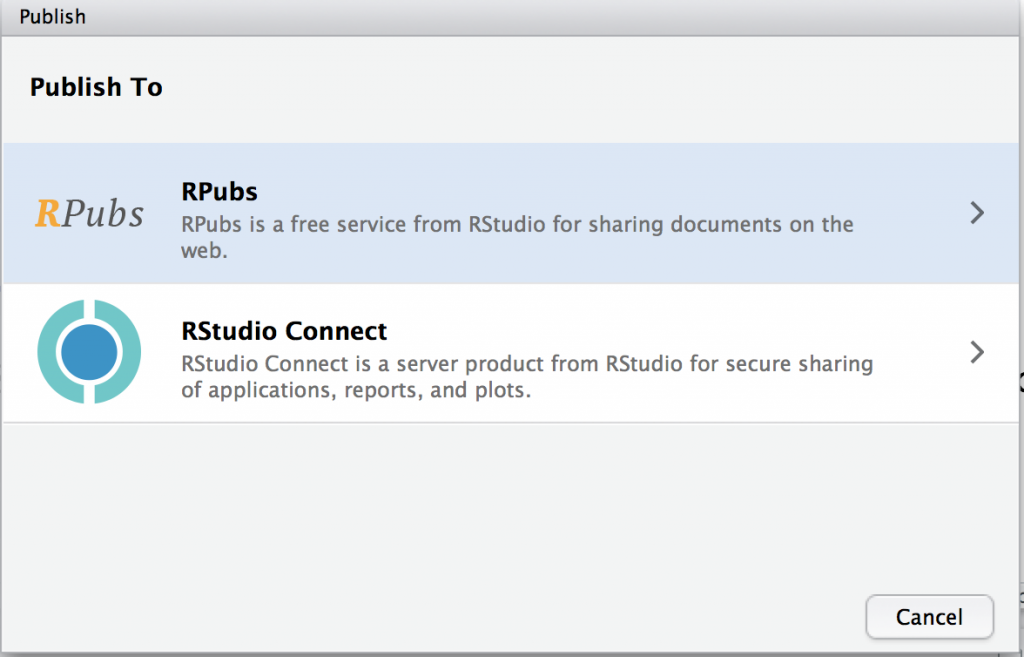Open RPubs using its right chevron
Viewport: 1024px width, 657px height.
click(x=977, y=213)
